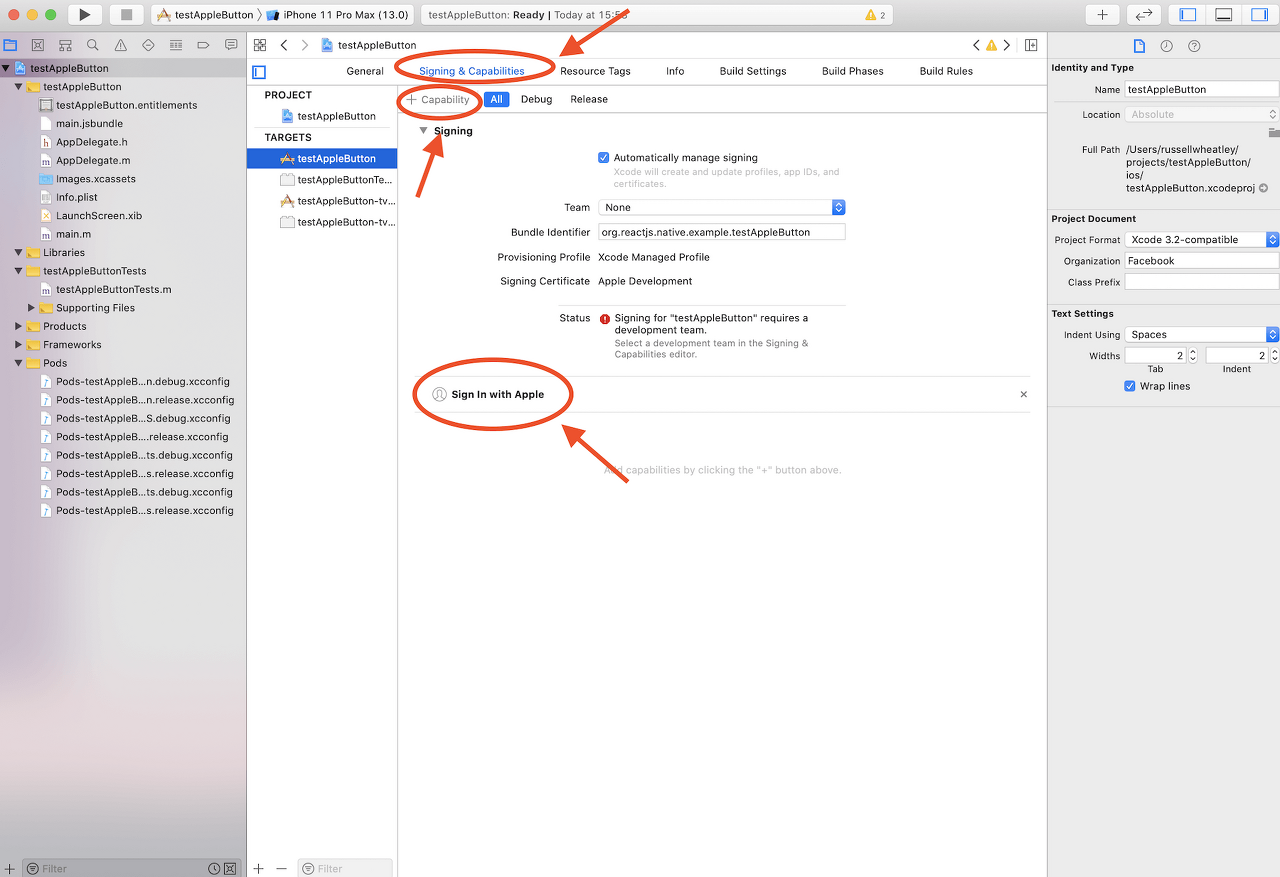Image resolution: width=1280 pixels, height=877 pixels.
Task: Remove the Sign In with Apple capability
Action: tap(1023, 394)
